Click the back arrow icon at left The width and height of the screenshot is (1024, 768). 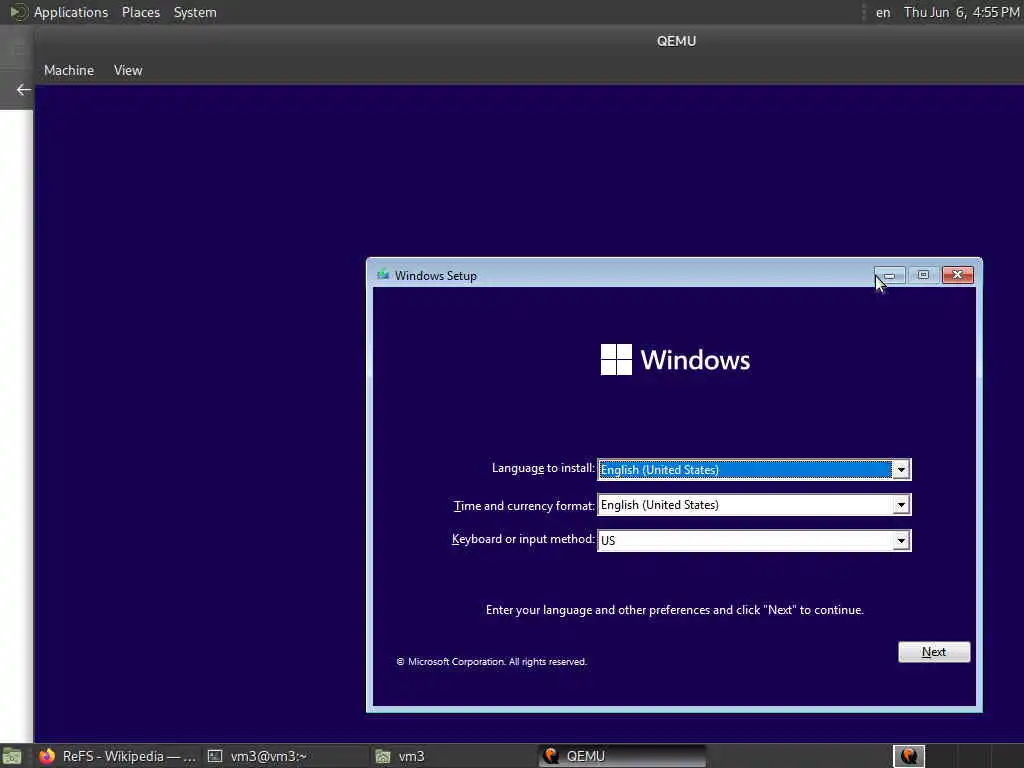(x=24, y=89)
